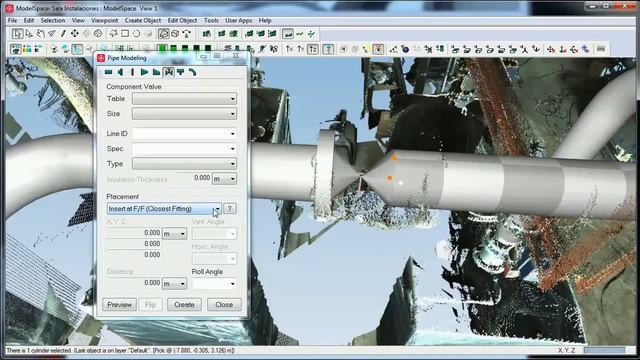Open the Create Object menu

click(x=143, y=20)
